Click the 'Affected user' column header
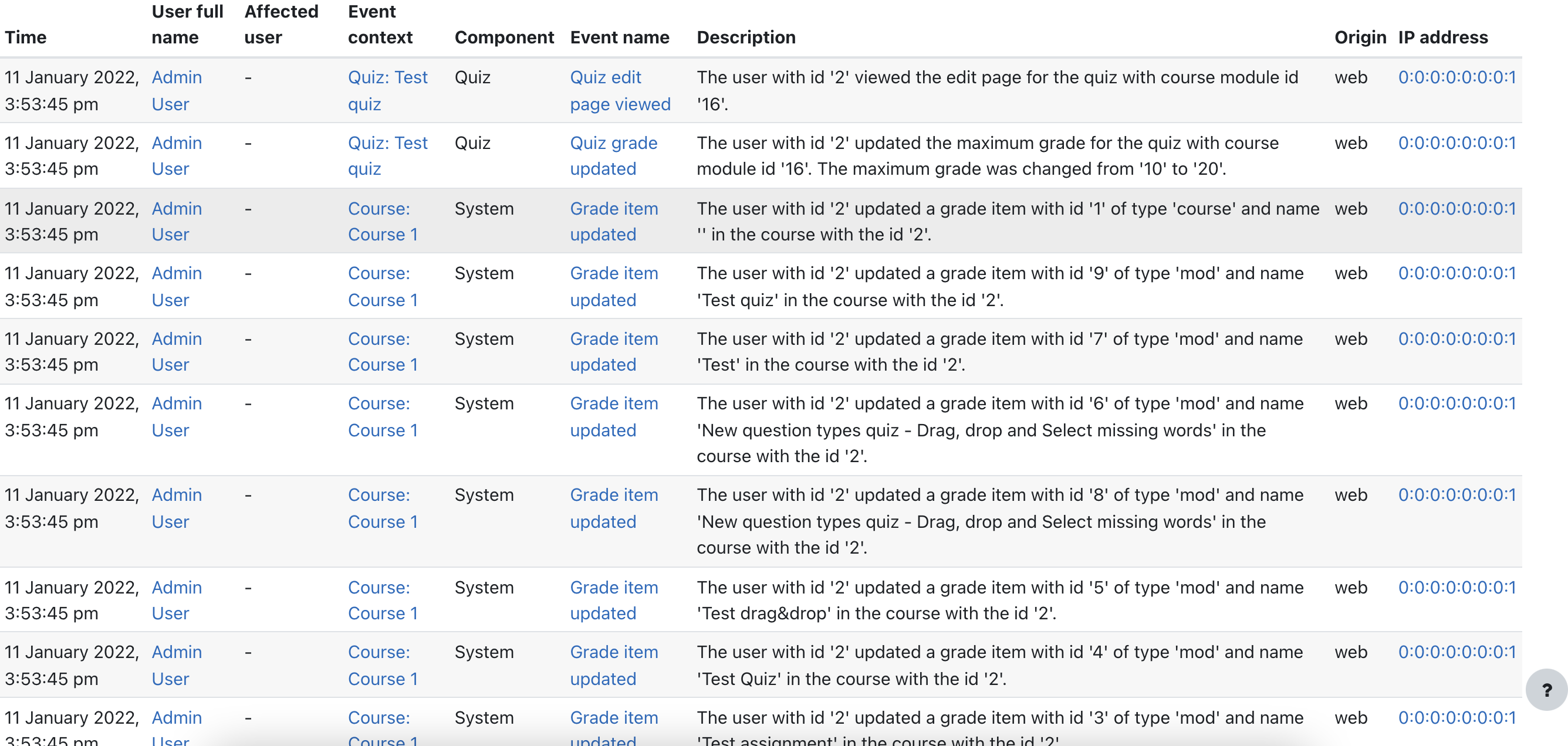1568x746 pixels. tap(281, 25)
